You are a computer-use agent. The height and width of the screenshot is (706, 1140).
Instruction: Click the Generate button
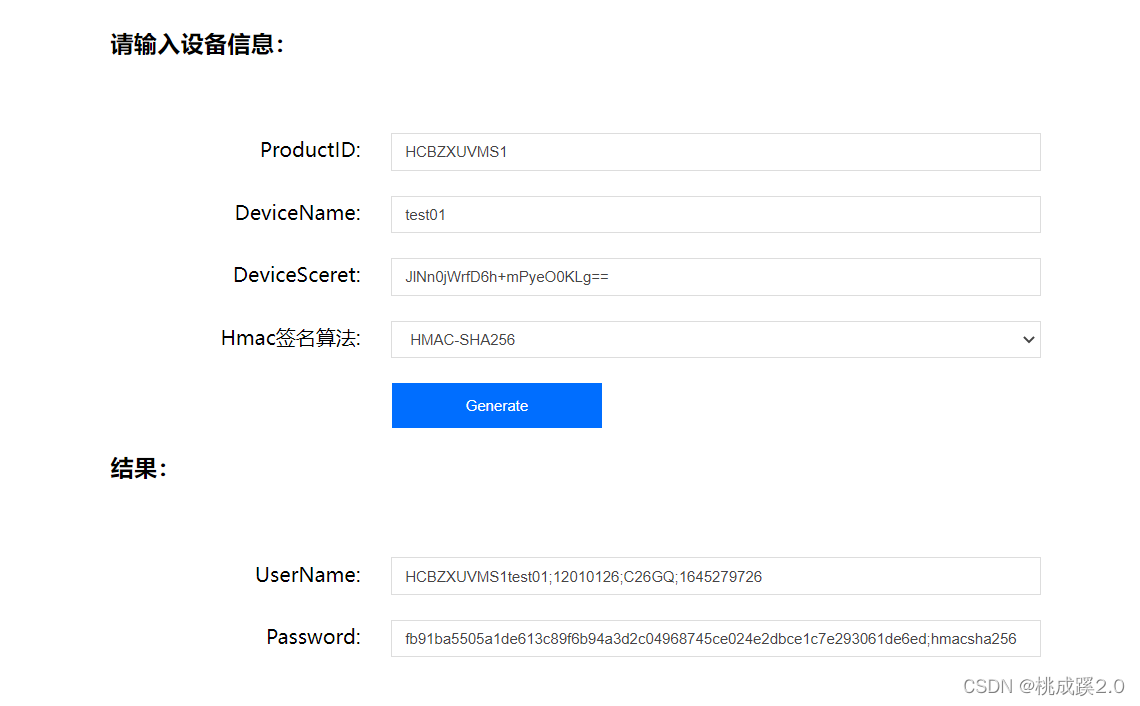pos(496,405)
